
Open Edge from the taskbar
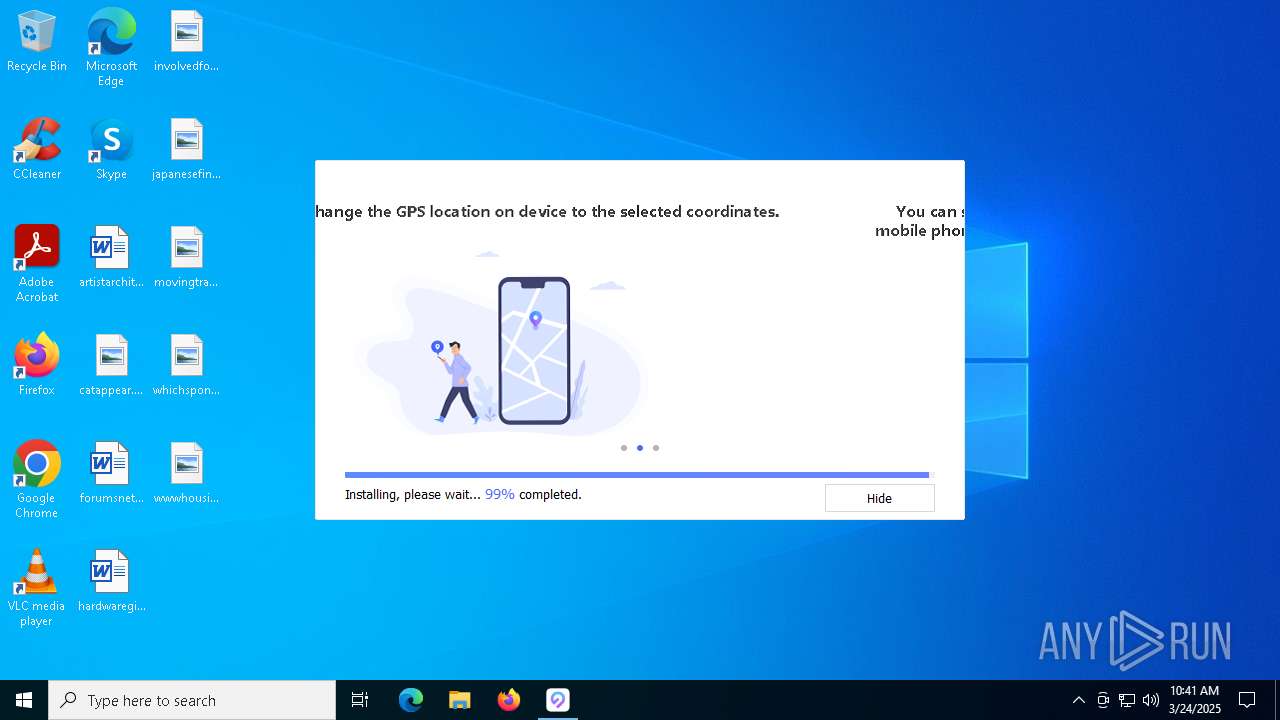[x=411, y=700]
